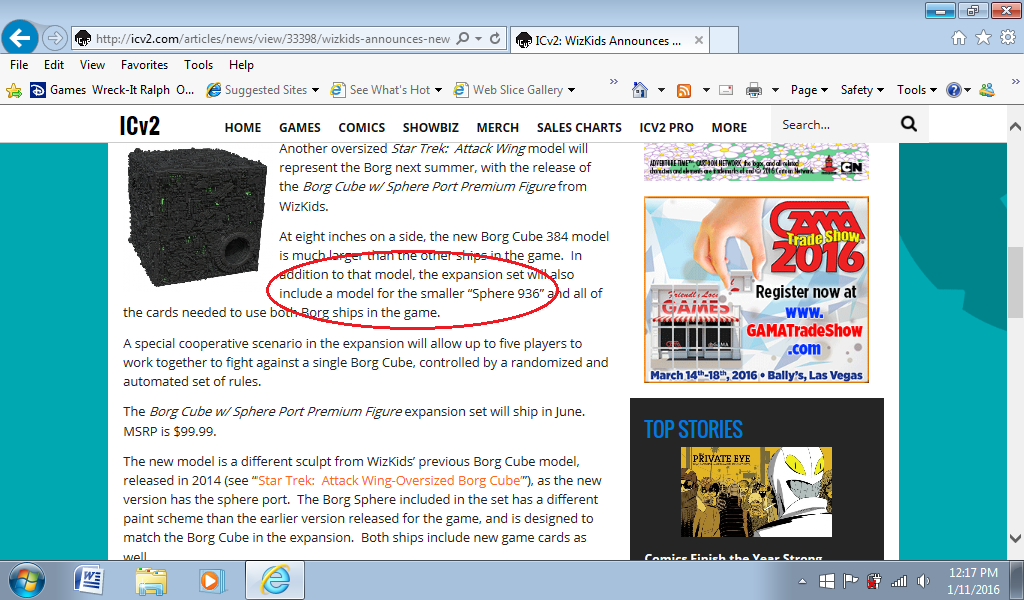Add this page to the Favorites bar
Screen dimensions: 1024x600
tap(14, 90)
